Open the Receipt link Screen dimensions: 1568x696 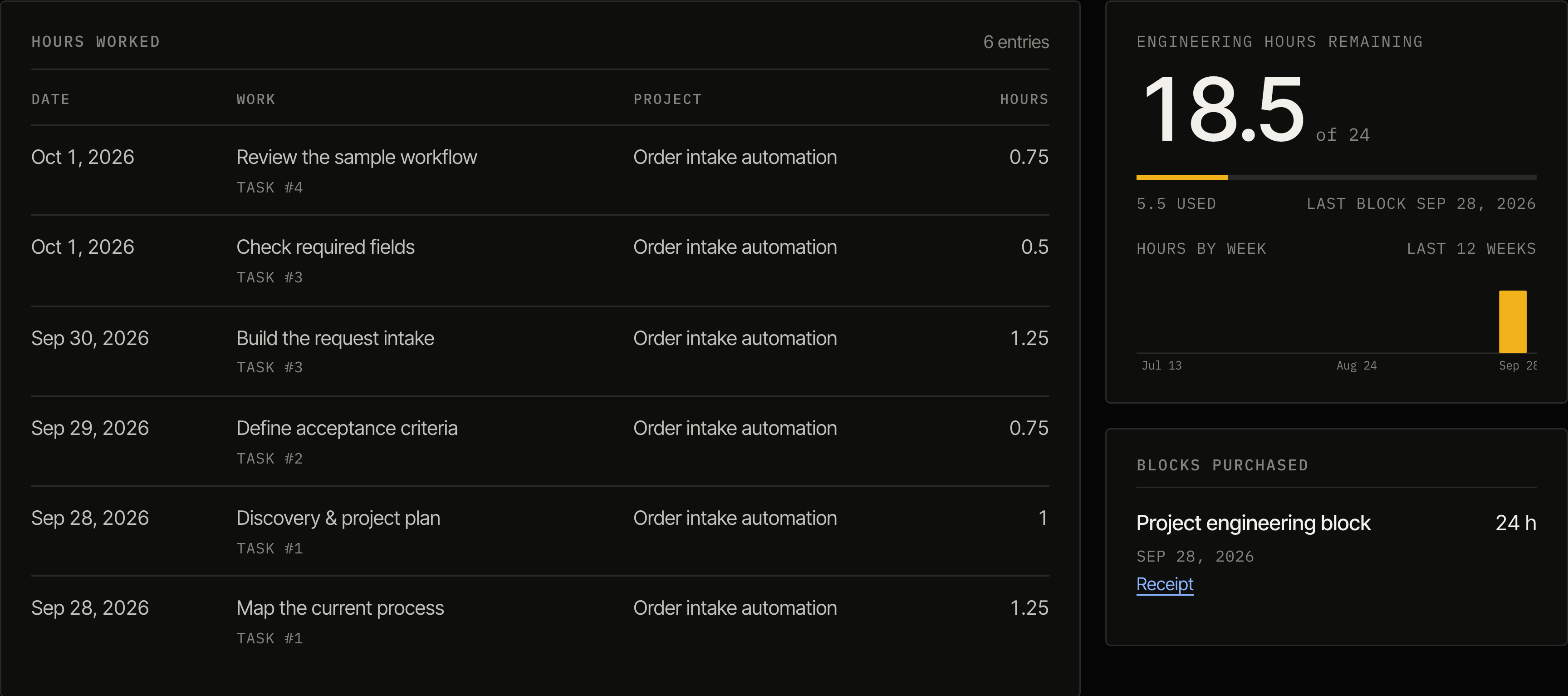tap(1165, 584)
